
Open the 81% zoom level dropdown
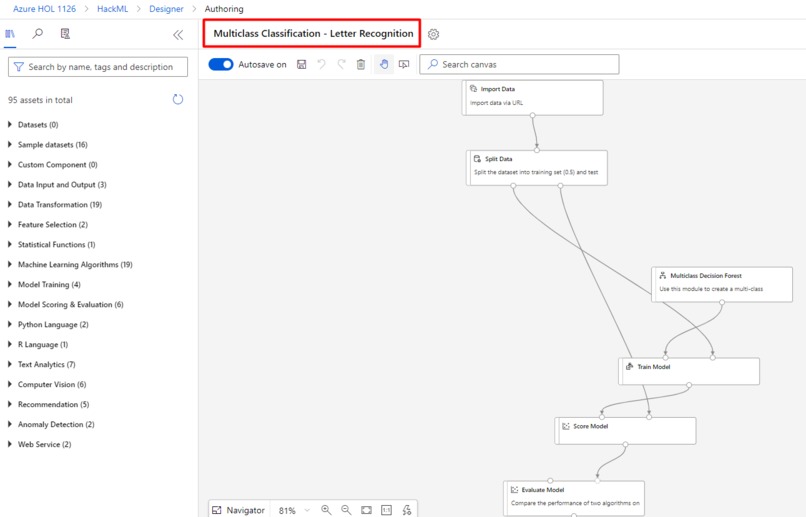point(294,510)
